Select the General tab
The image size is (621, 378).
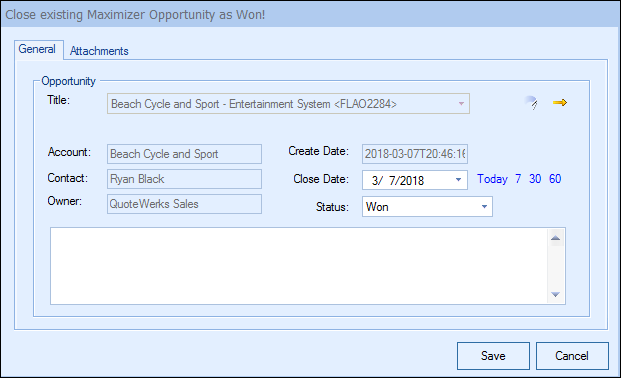pyautogui.click(x=37, y=49)
